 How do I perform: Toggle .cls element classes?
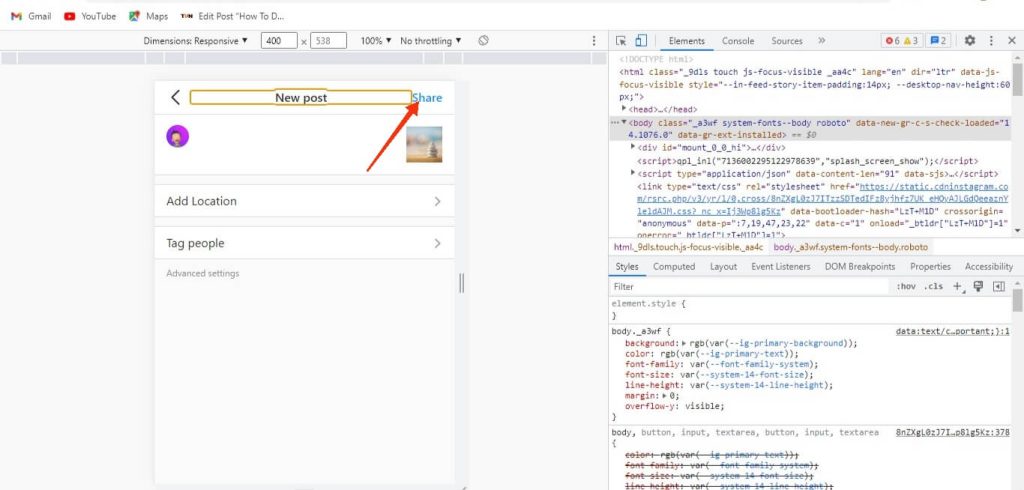click(x=933, y=286)
